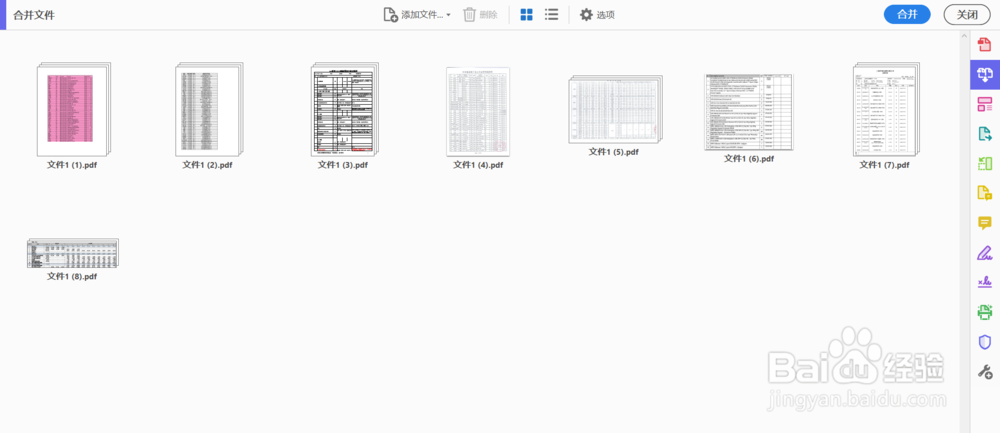Click the file name label 文件1 (3).pdf
Screen dimensions: 1000x433
tap(343, 165)
